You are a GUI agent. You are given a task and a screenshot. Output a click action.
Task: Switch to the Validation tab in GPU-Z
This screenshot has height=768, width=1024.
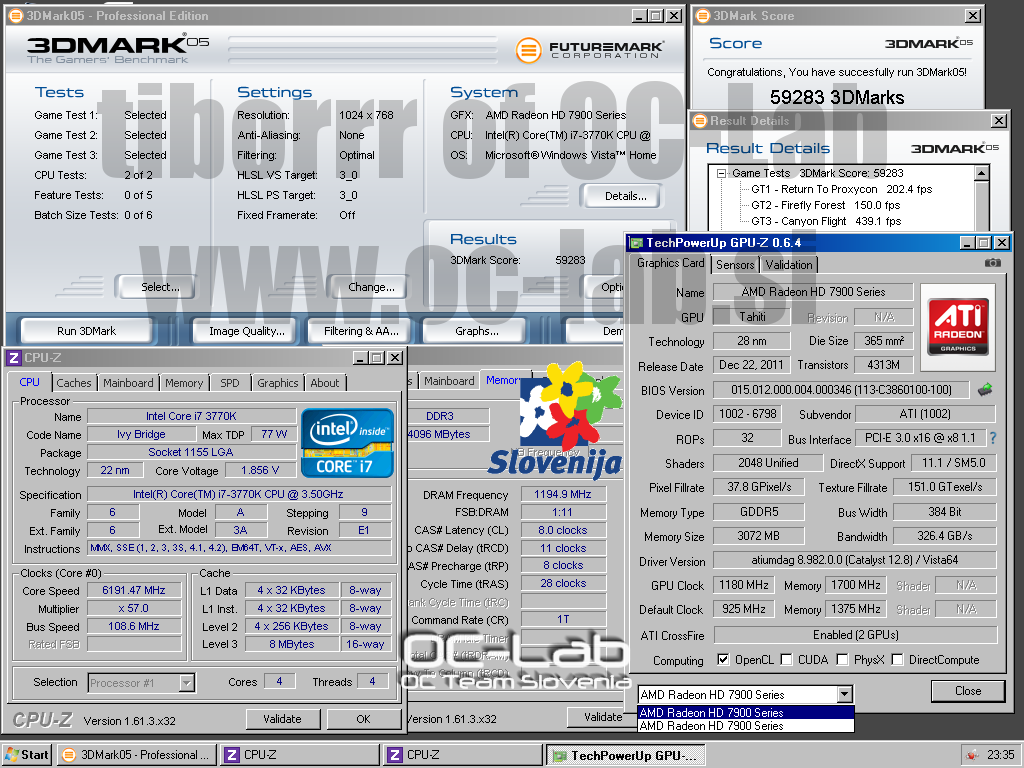(x=789, y=264)
